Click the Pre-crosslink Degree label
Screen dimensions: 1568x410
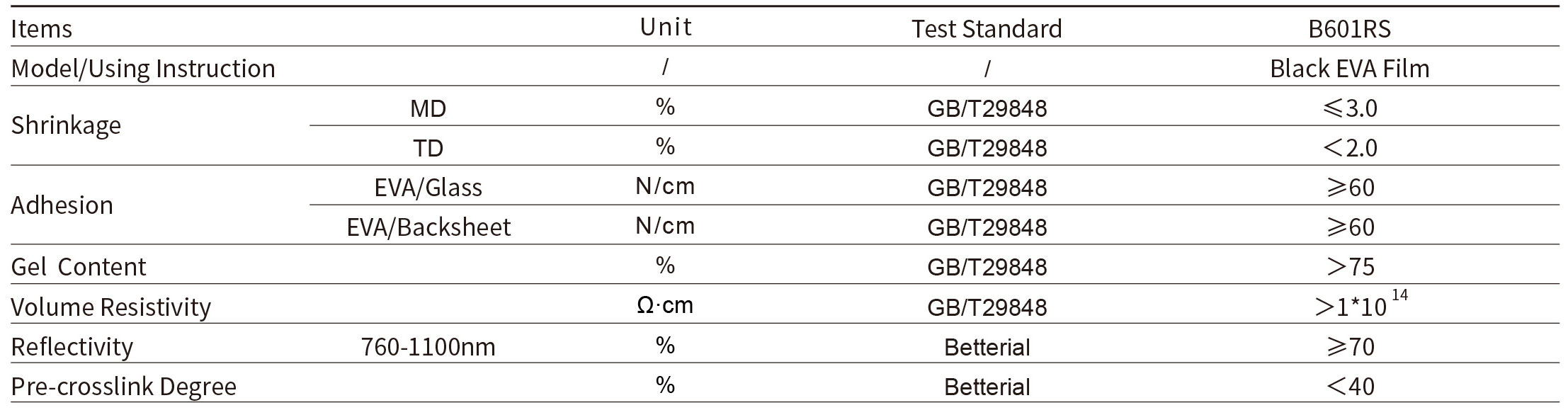point(123,387)
